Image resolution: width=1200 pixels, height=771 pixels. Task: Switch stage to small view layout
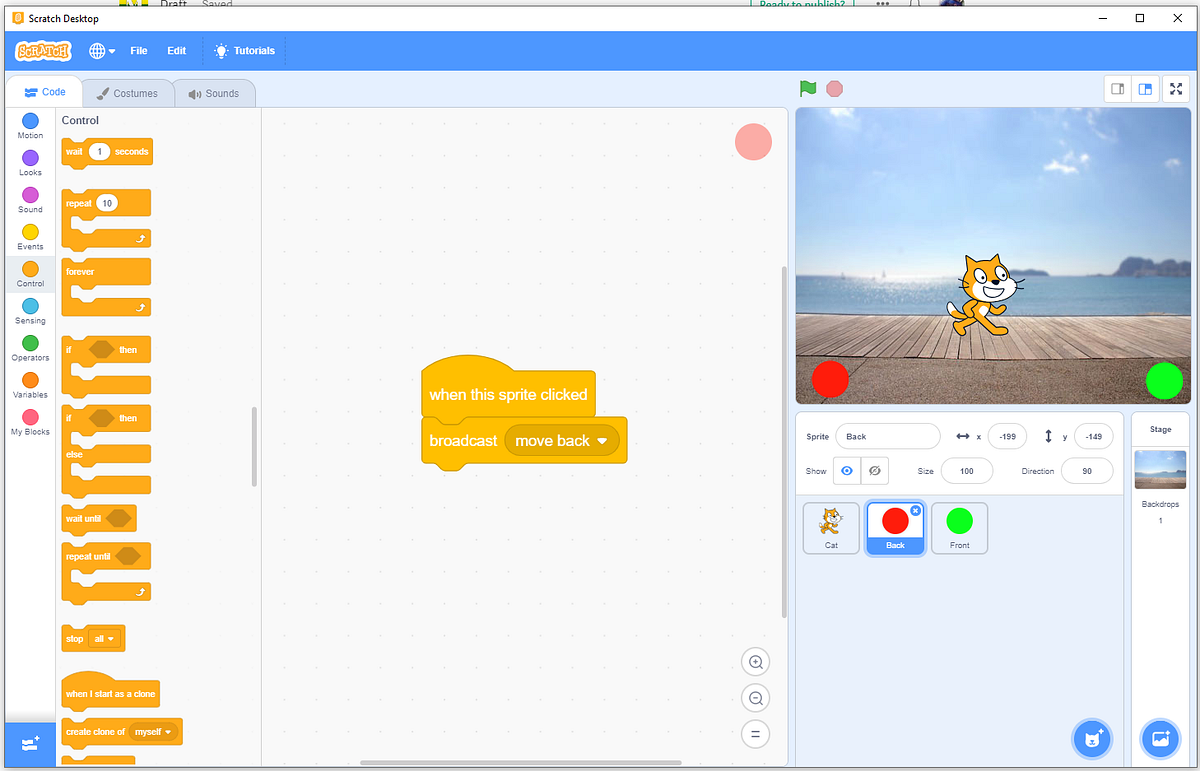[1117, 88]
